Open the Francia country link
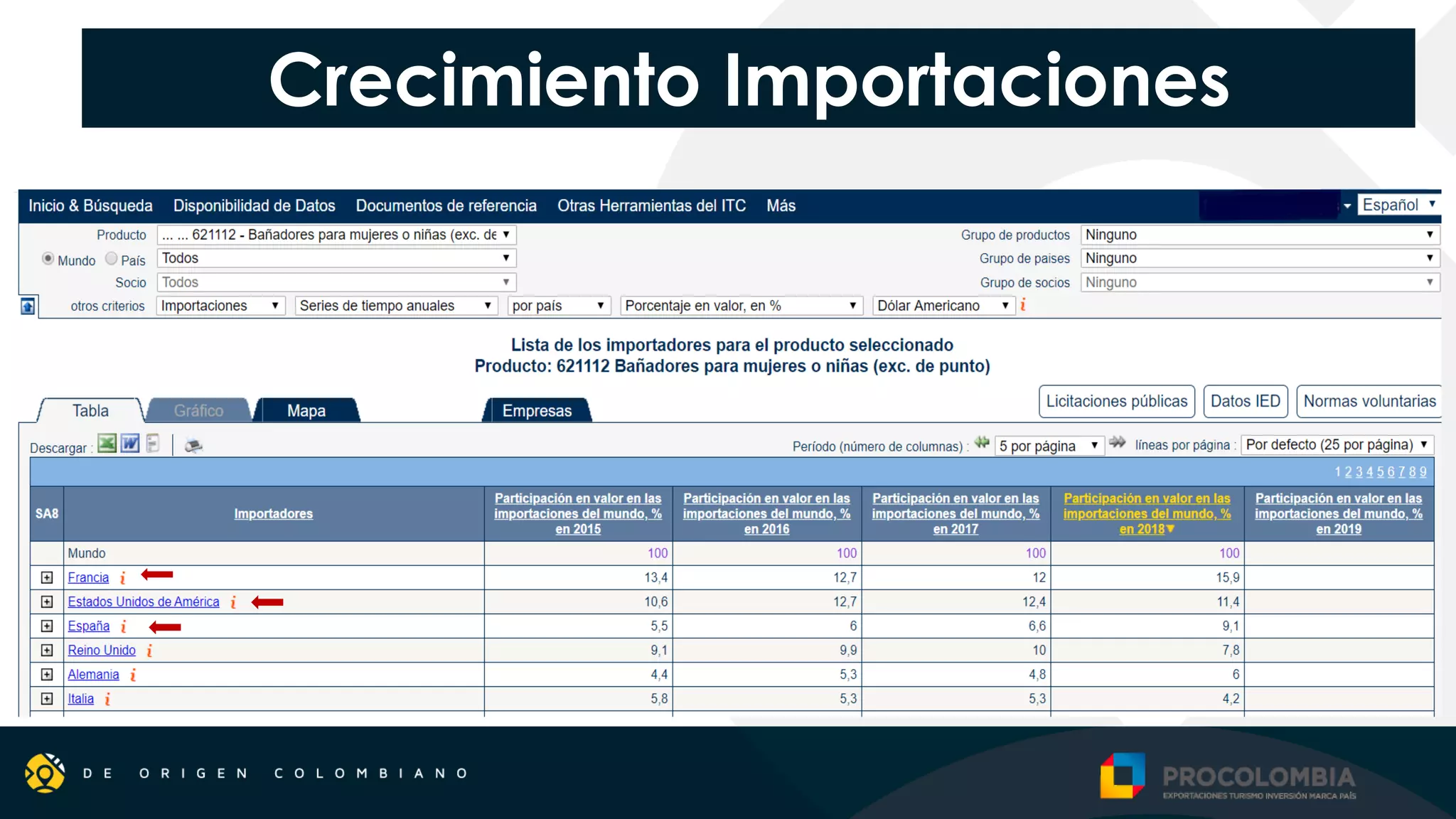1456x819 pixels. click(88, 578)
